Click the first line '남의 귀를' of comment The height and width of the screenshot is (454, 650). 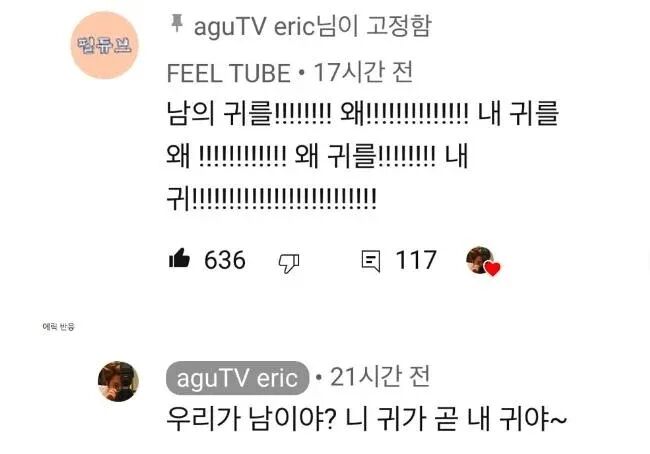pos(219,114)
